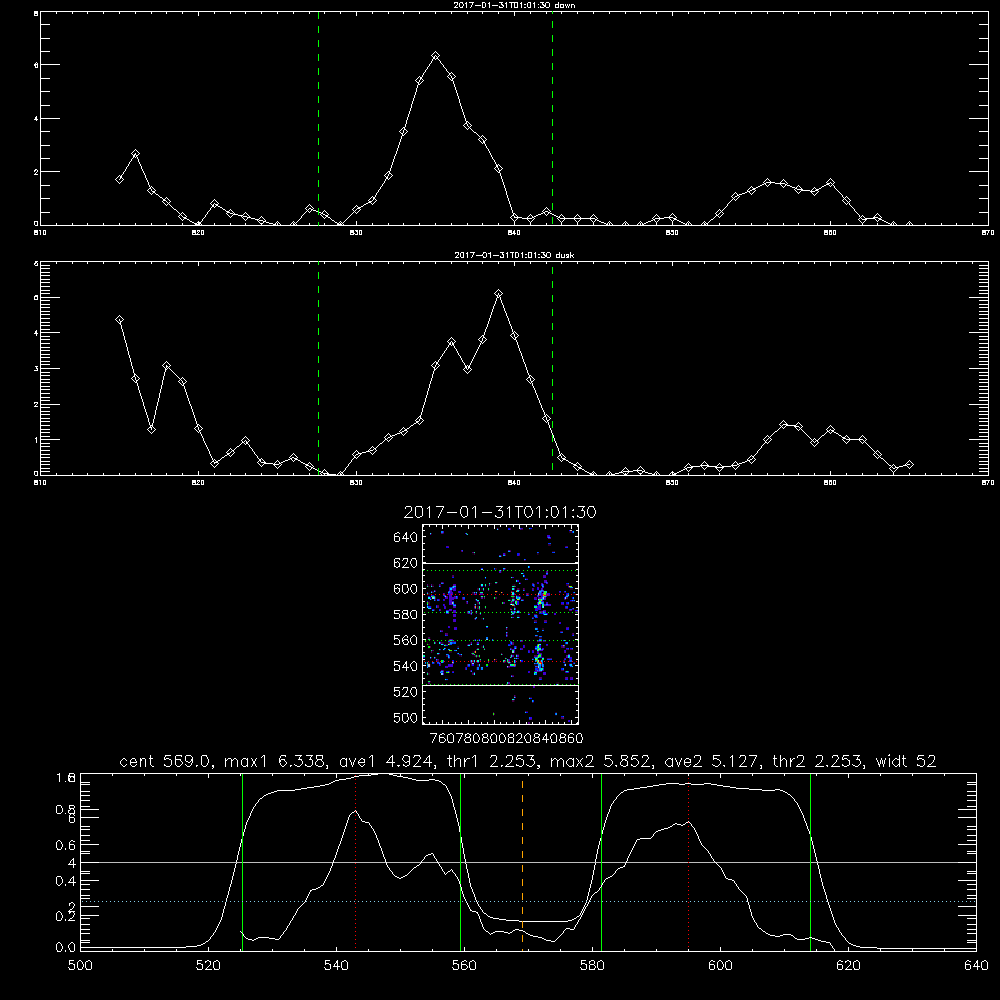This screenshot has height=1000, width=1000.
Task: Click the '520' label on spectrogram y-axis
Action: pos(406,692)
